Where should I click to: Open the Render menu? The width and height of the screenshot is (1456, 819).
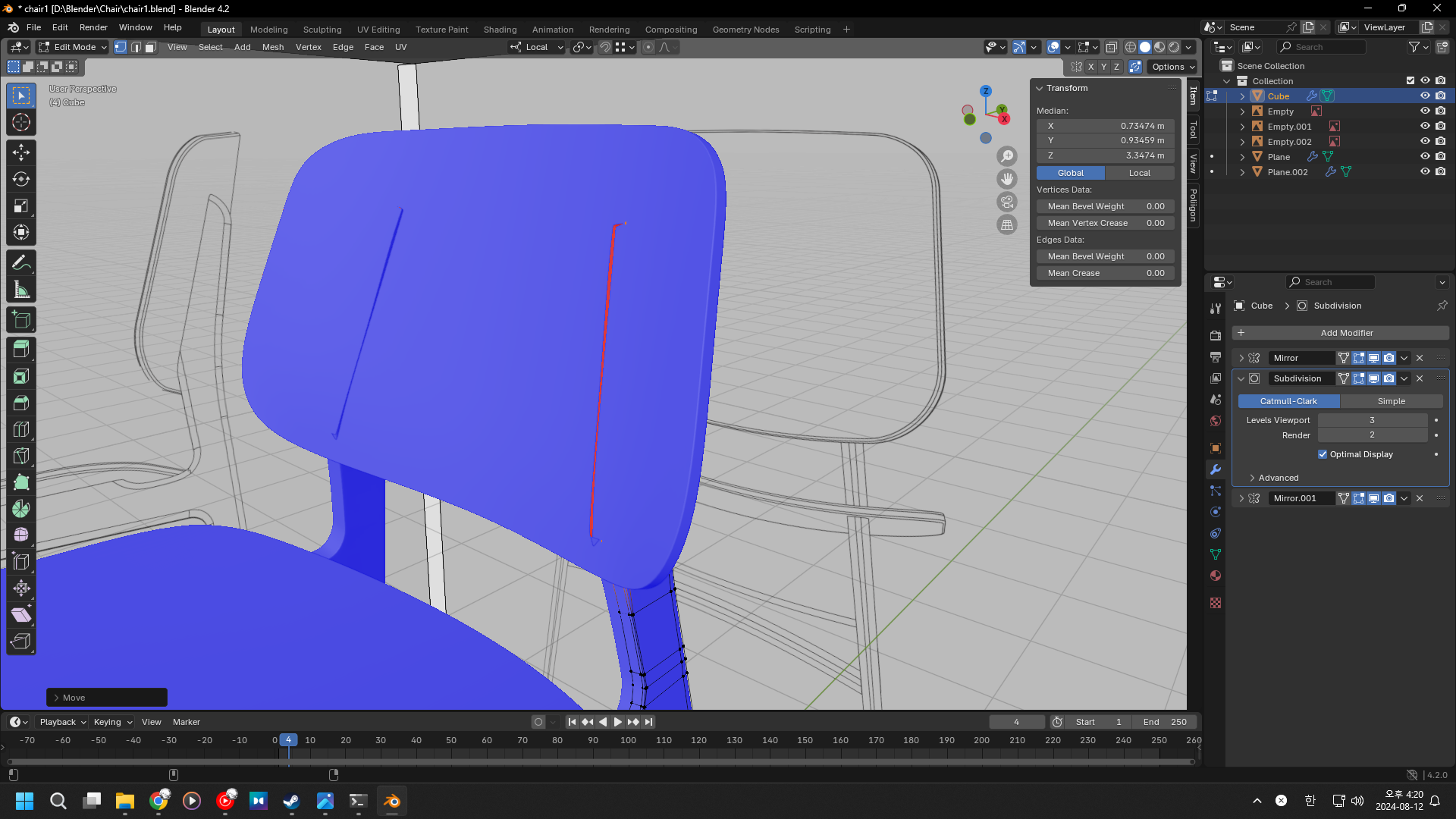[93, 27]
